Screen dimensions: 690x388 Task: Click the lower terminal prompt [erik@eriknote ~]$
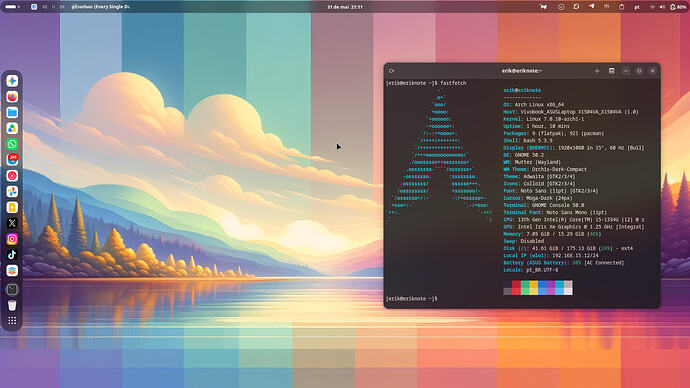tap(411, 299)
